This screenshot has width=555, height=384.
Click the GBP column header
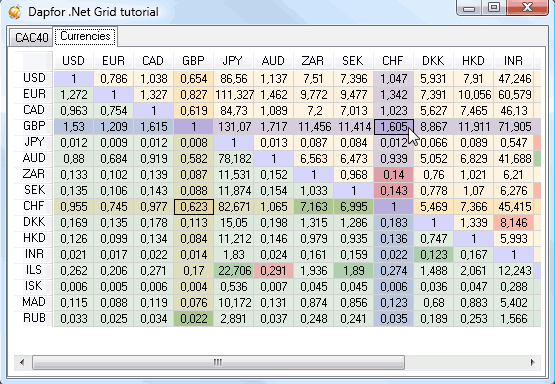click(x=193, y=61)
